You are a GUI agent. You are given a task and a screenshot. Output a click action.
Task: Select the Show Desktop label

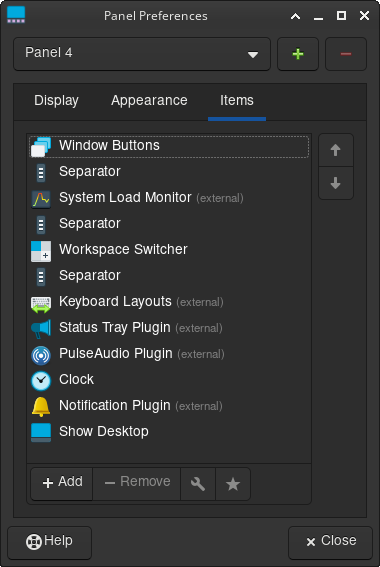click(104, 432)
